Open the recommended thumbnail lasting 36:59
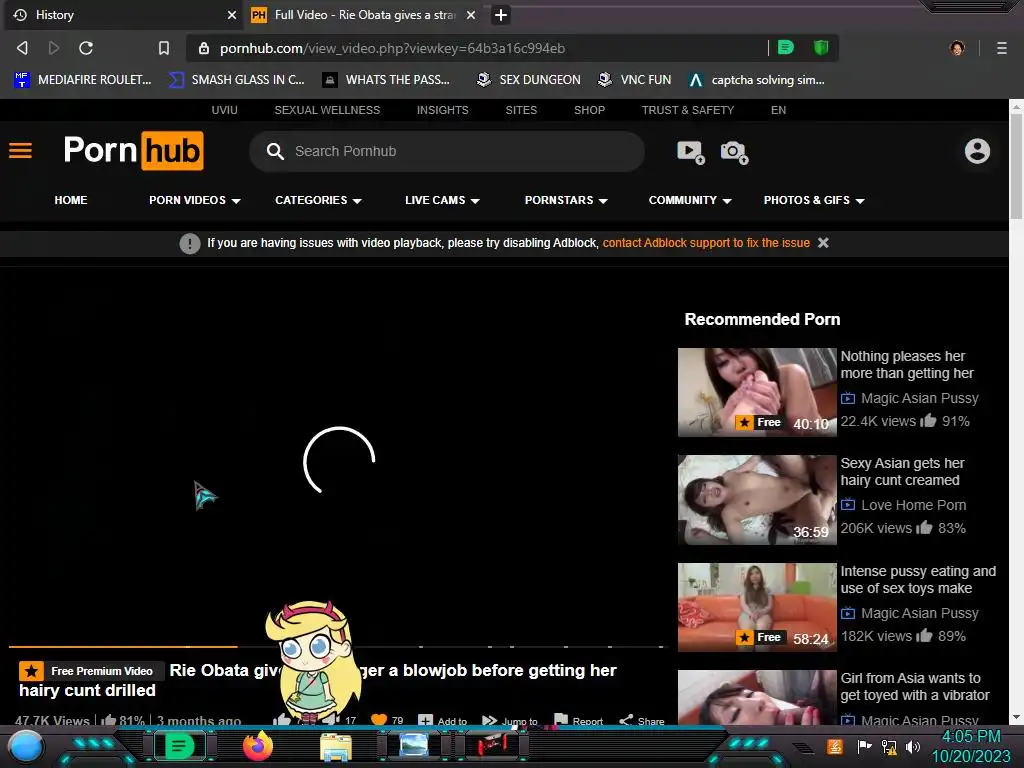The height and width of the screenshot is (768, 1024). [757, 500]
